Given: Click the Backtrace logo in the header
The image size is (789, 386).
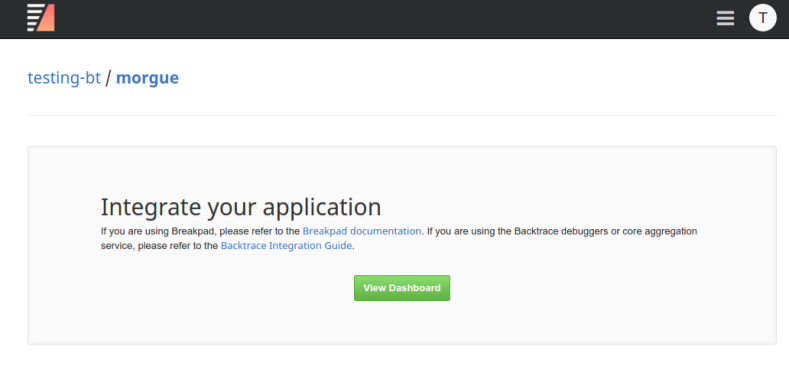Looking at the screenshot, I should (x=41, y=18).
